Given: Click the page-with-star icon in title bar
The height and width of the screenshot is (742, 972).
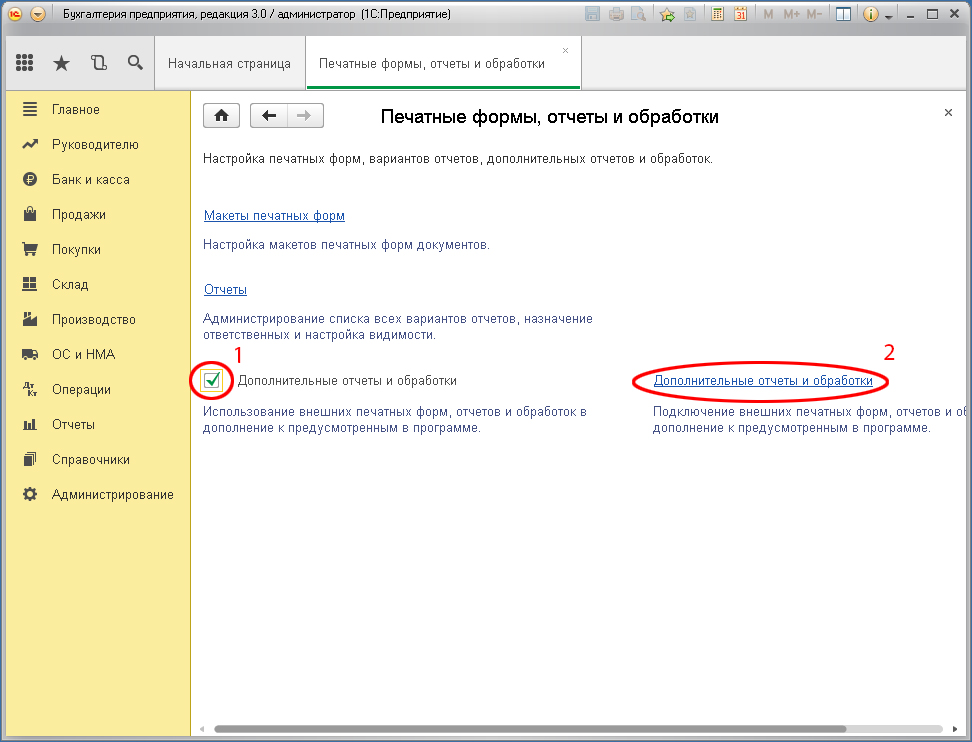Looking at the screenshot, I should point(689,14).
